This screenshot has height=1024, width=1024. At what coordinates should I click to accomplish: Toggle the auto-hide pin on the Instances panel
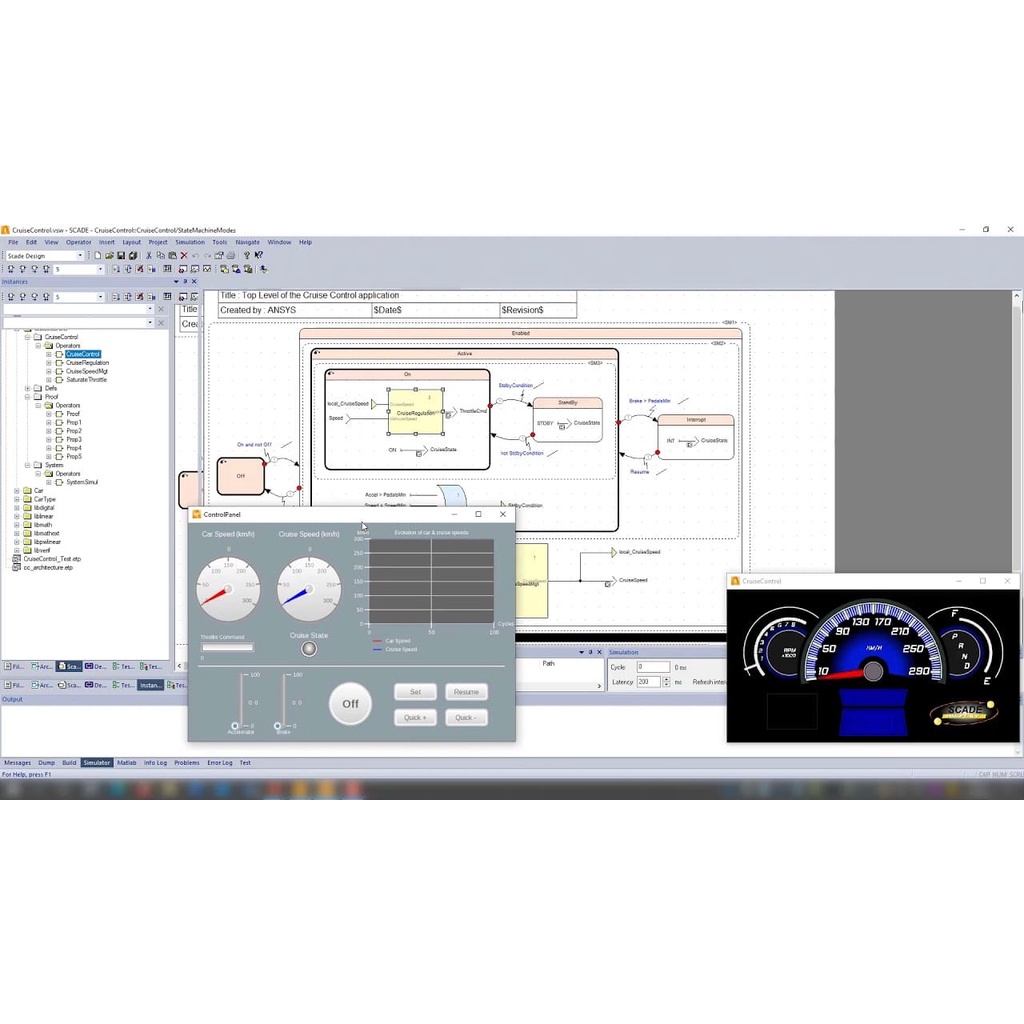(183, 282)
